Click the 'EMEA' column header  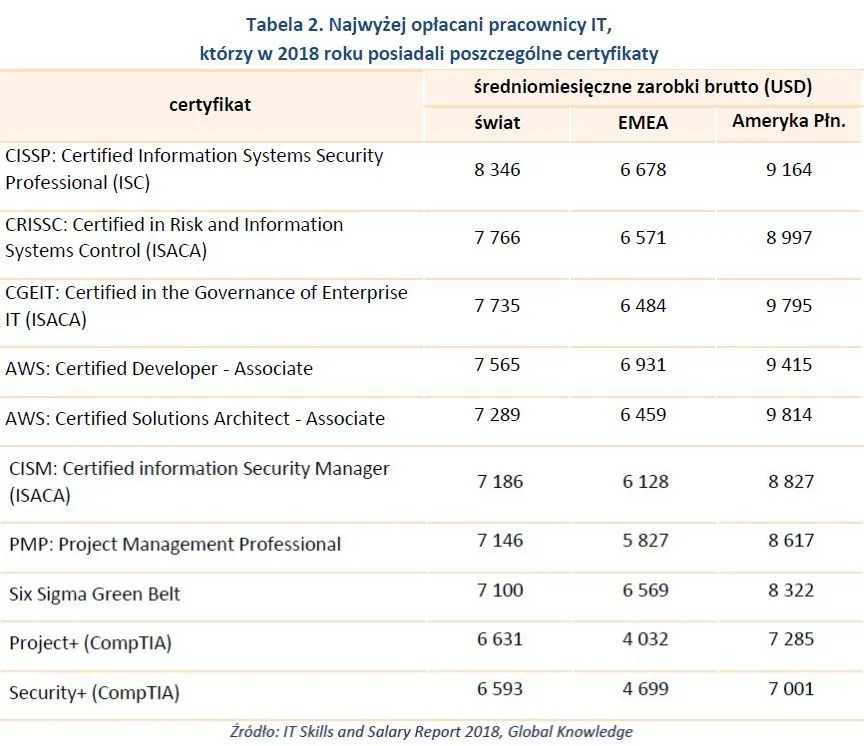click(643, 123)
